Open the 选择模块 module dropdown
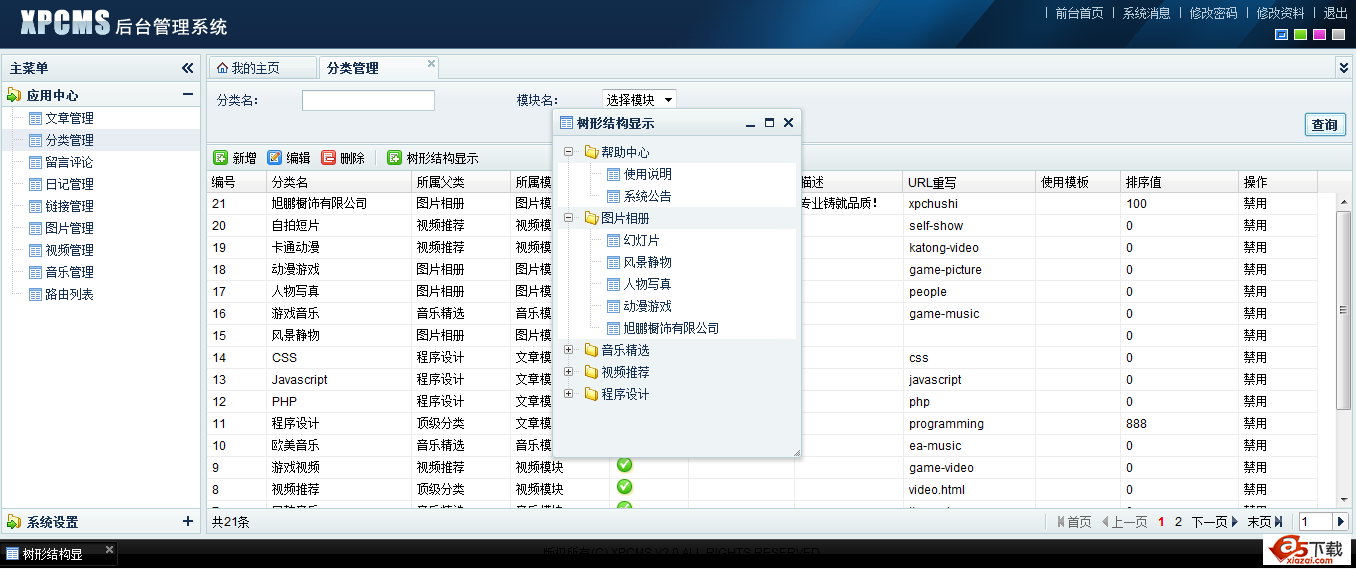Image resolution: width=1356 pixels, height=570 pixels. [x=639, y=100]
